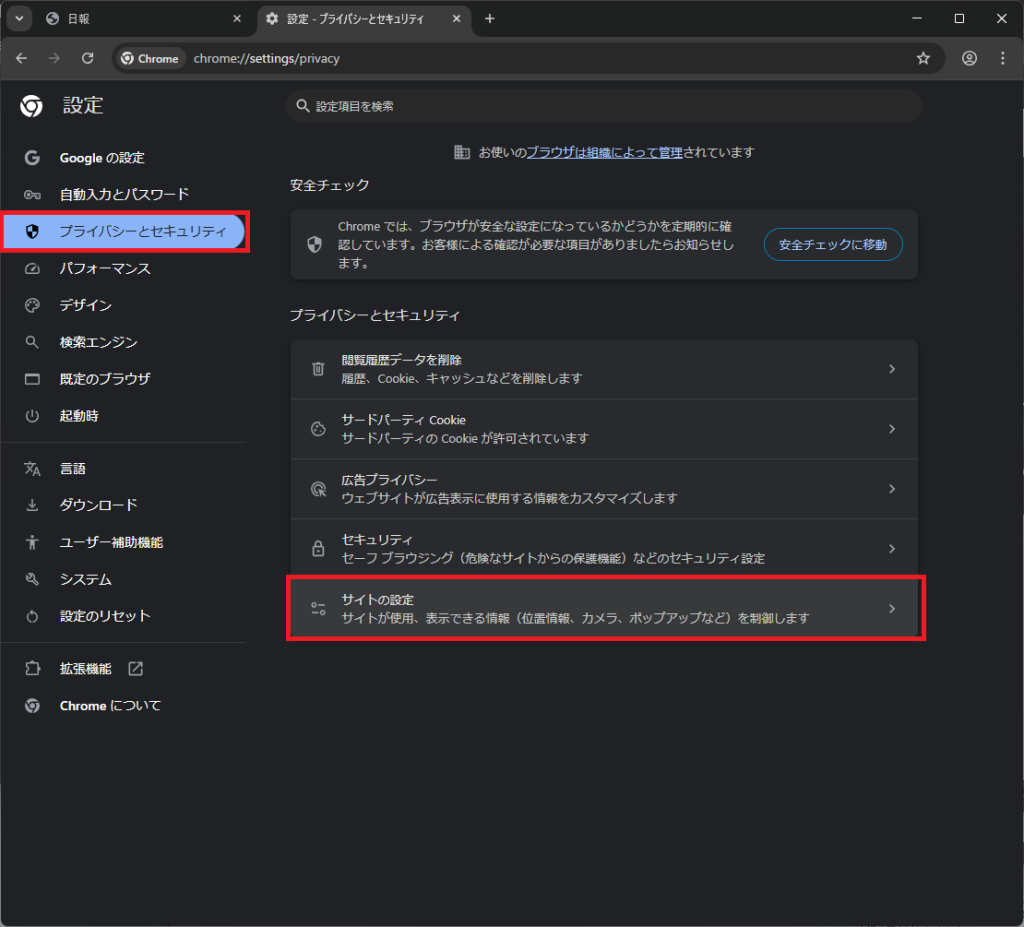Click the back navigation arrow
Screen dimensions: 1024x927
[x=22, y=59]
